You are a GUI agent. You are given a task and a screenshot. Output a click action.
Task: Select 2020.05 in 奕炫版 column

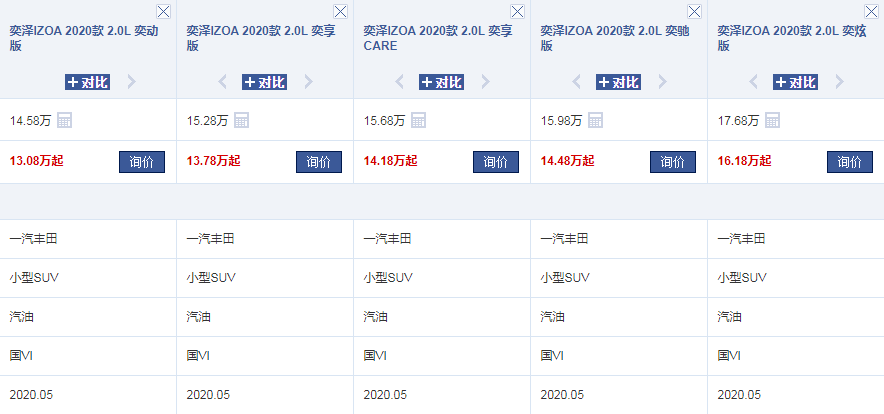coord(739,395)
